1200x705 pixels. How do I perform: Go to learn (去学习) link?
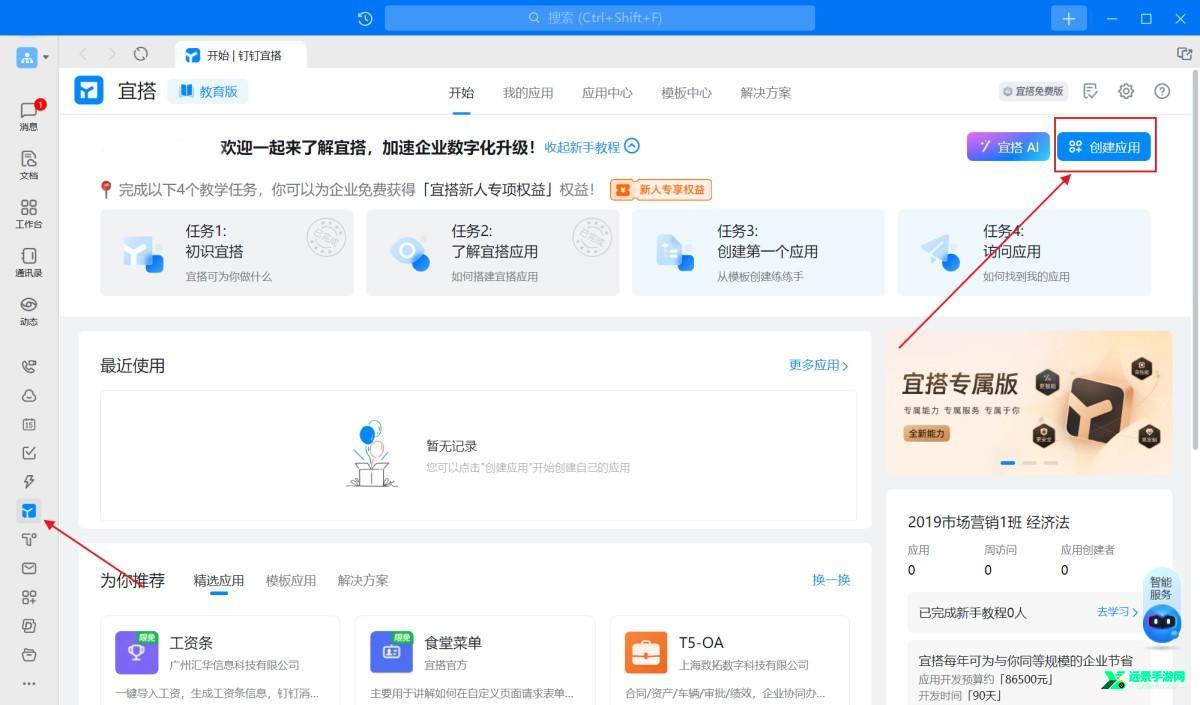pos(1117,612)
